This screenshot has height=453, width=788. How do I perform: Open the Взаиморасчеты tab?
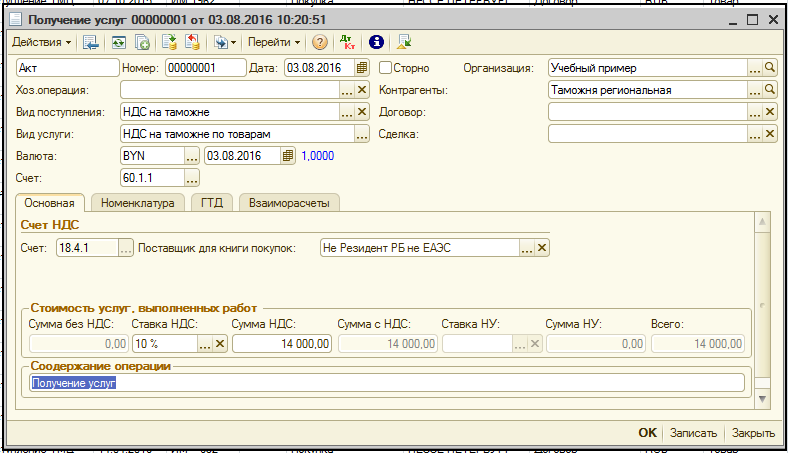(x=289, y=203)
